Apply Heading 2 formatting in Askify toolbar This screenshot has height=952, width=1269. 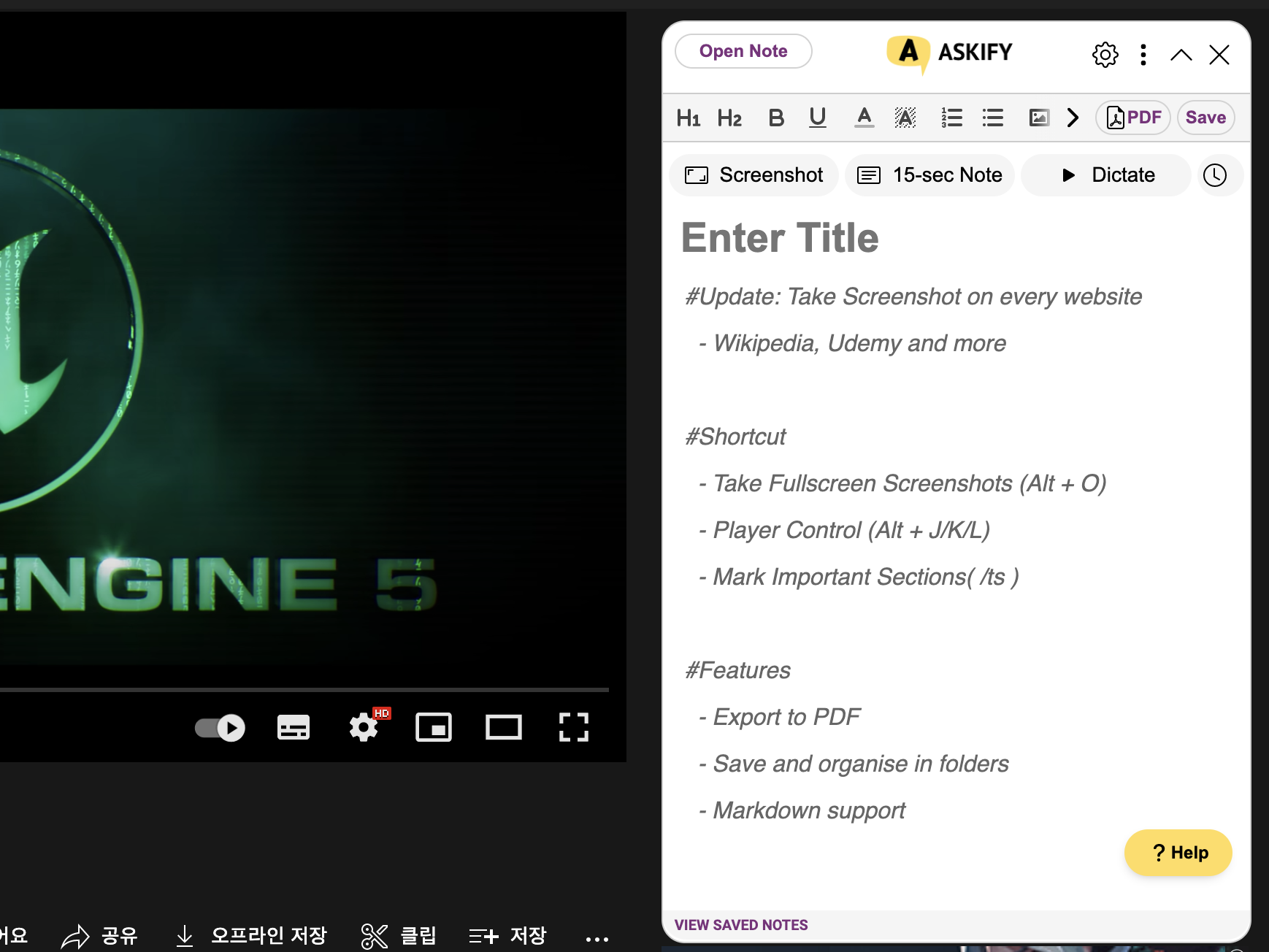729,118
